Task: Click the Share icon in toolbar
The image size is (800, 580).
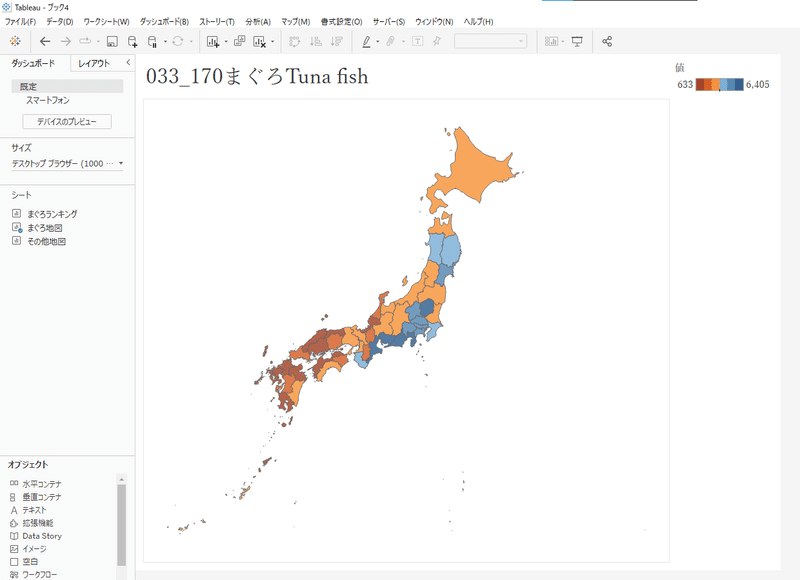Action: (x=607, y=41)
